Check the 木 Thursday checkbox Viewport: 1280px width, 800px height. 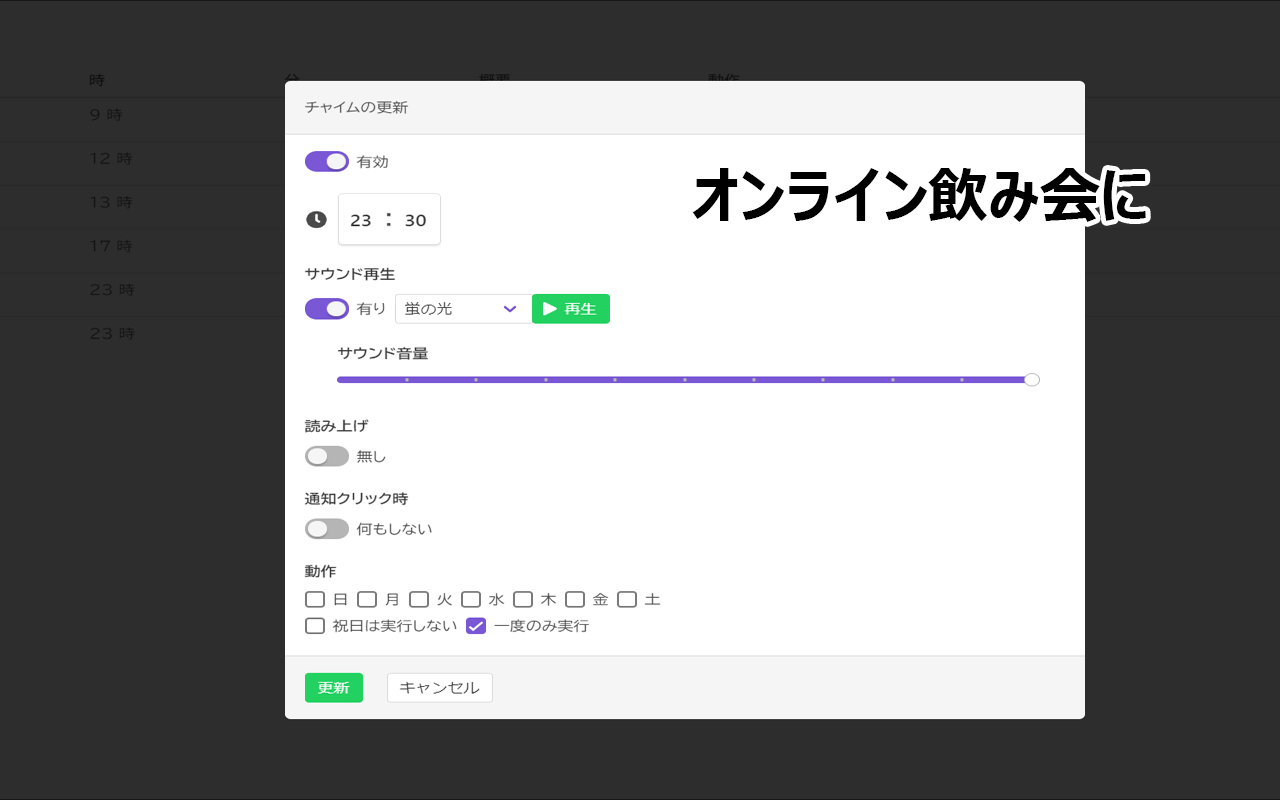point(523,600)
